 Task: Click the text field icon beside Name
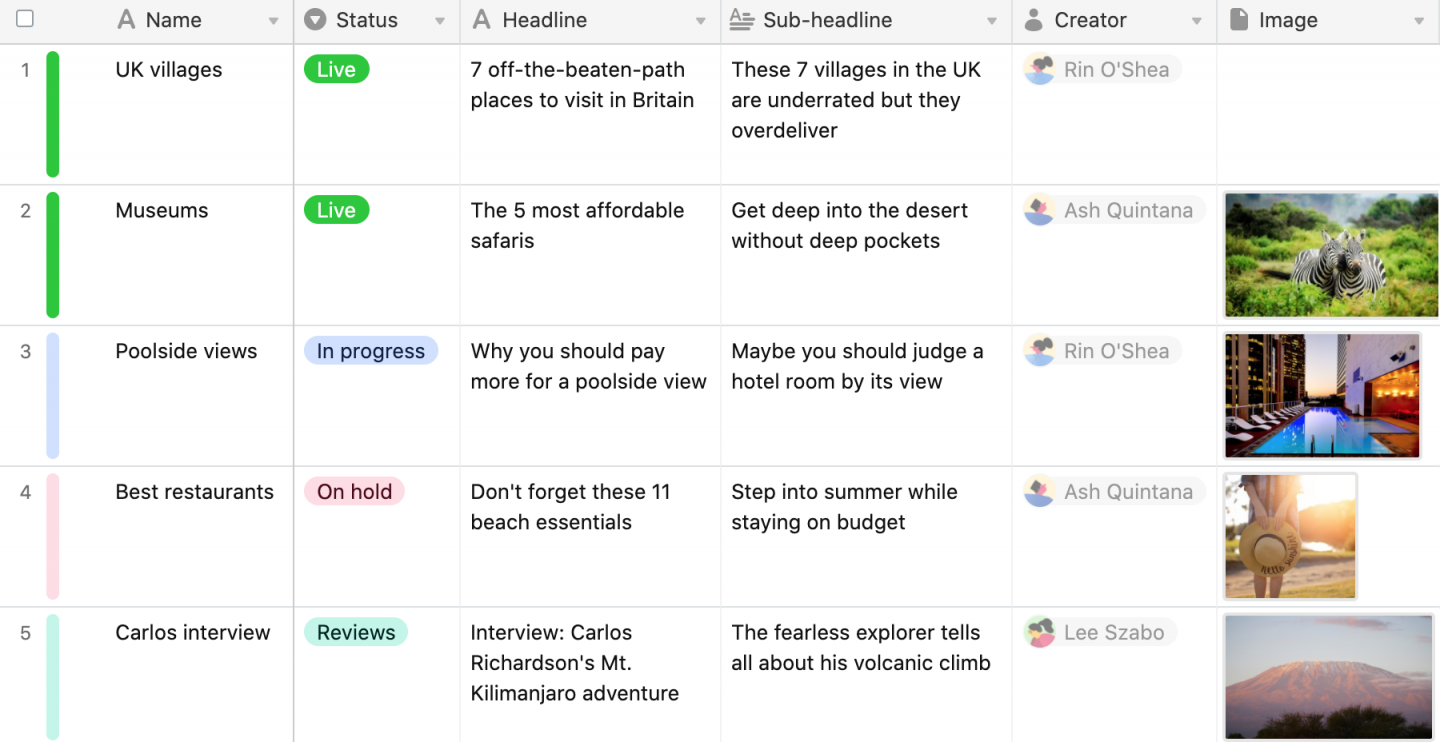[x=126, y=20]
